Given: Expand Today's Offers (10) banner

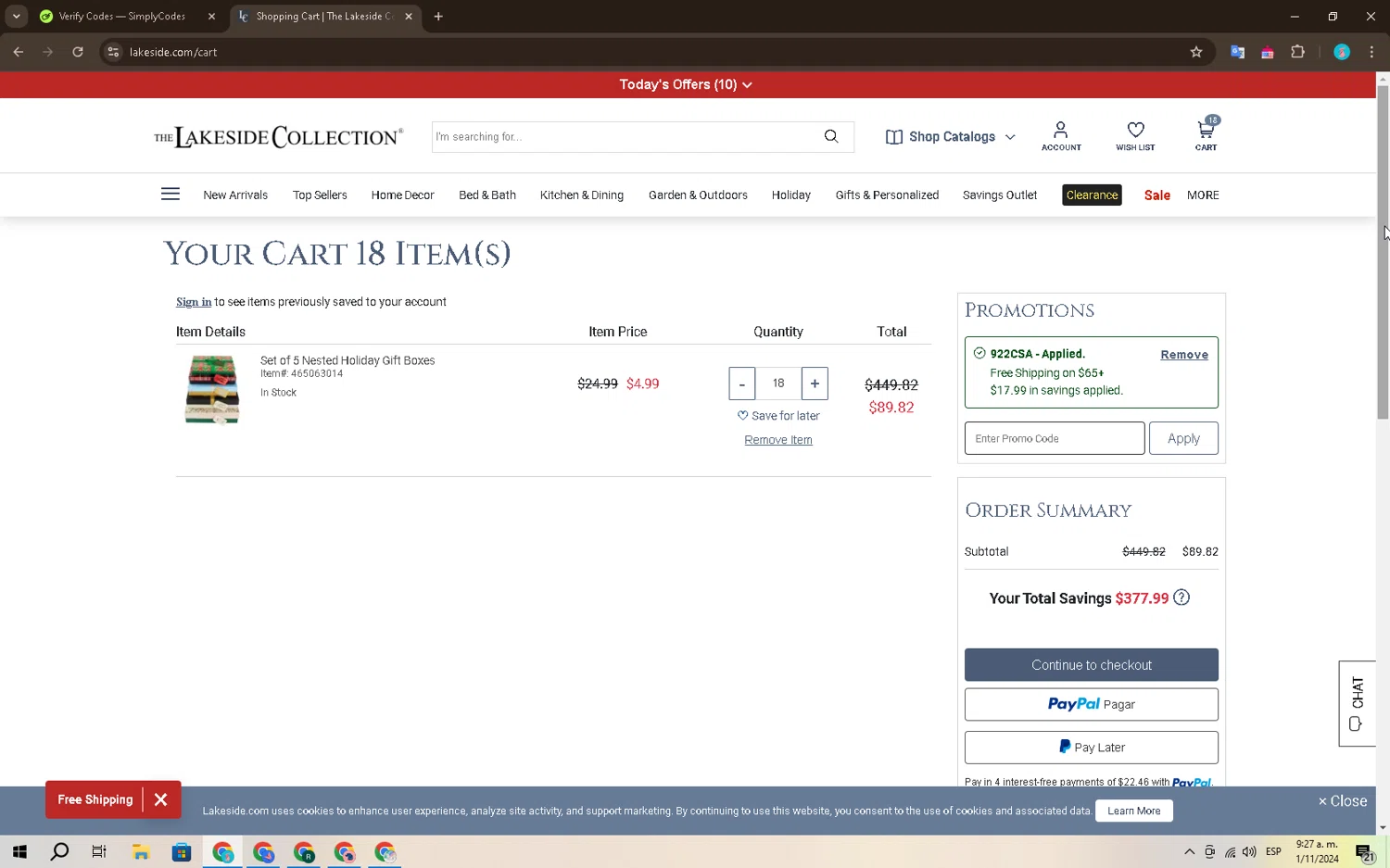Looking at the screenshot, I should click(x=686, y=84).
